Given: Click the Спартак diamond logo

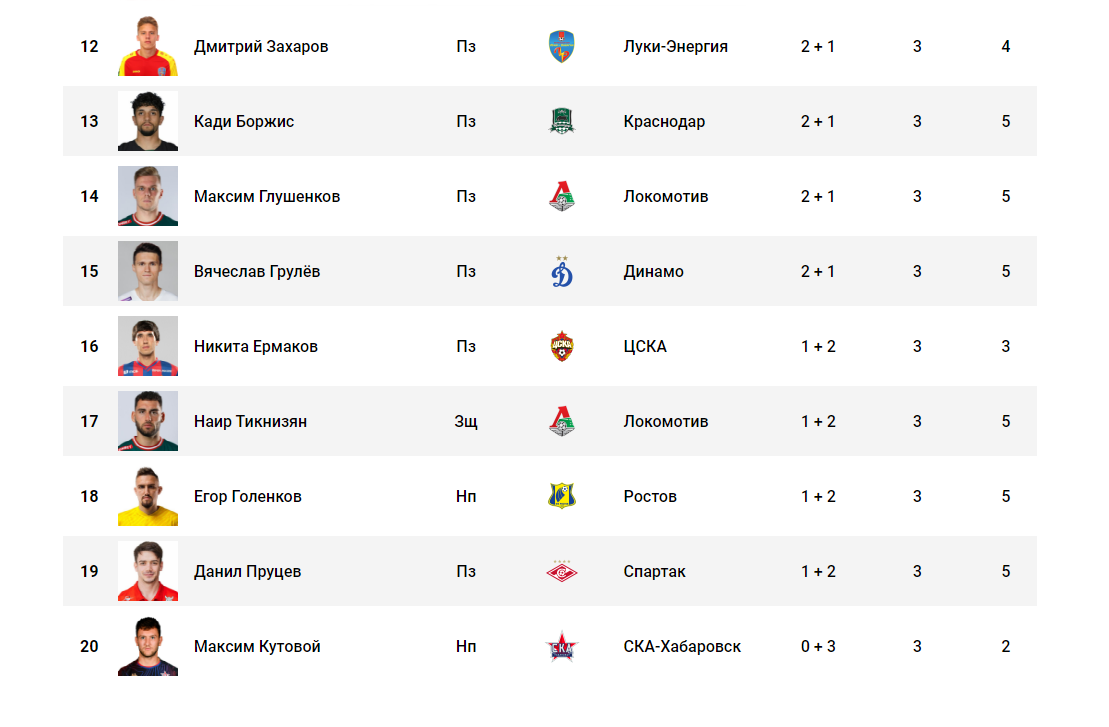Looking at the screenshot, I should (x=562, y=571).
